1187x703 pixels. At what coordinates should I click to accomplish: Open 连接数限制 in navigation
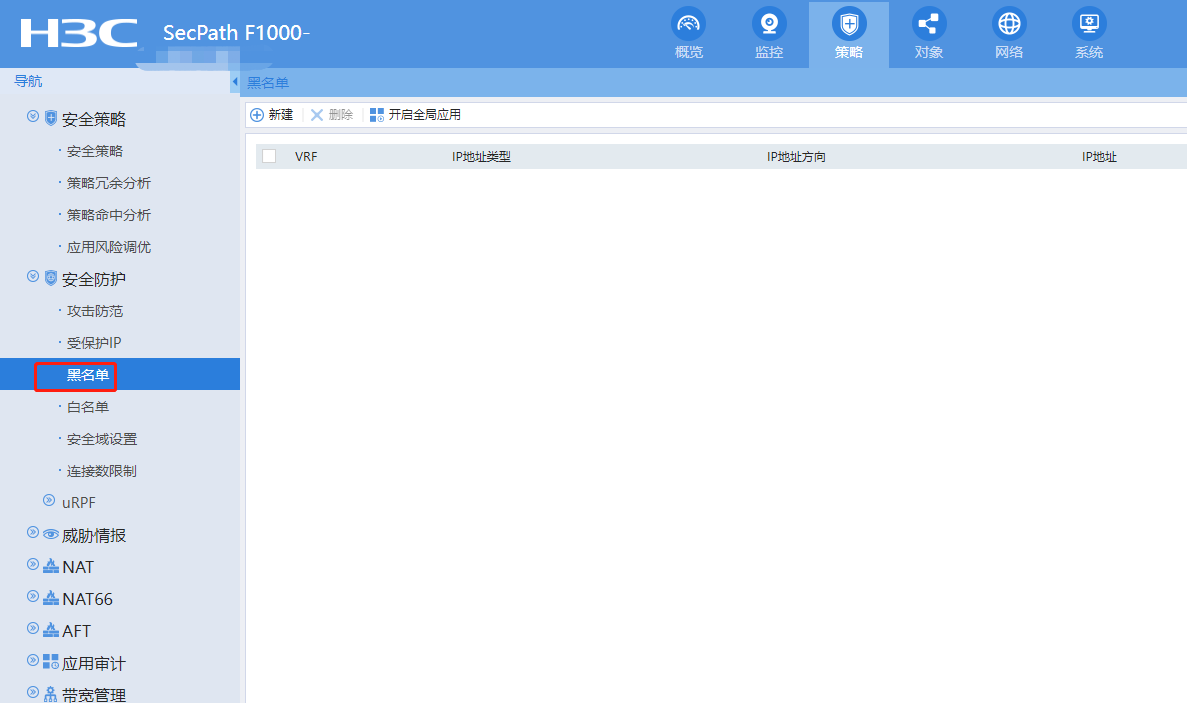[101, 471]
